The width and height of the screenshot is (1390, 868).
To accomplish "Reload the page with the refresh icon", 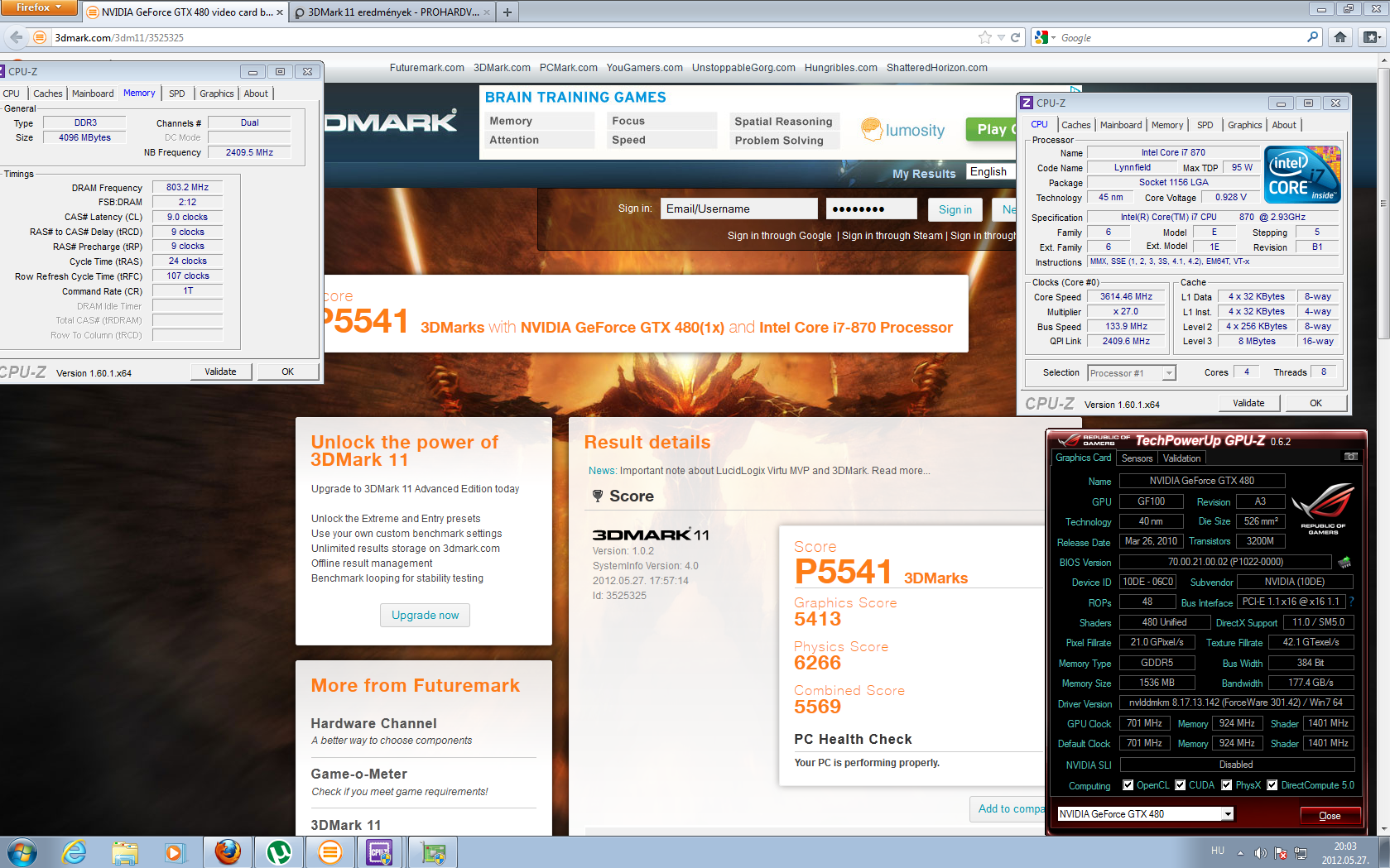I will [x=1015, y=37].
